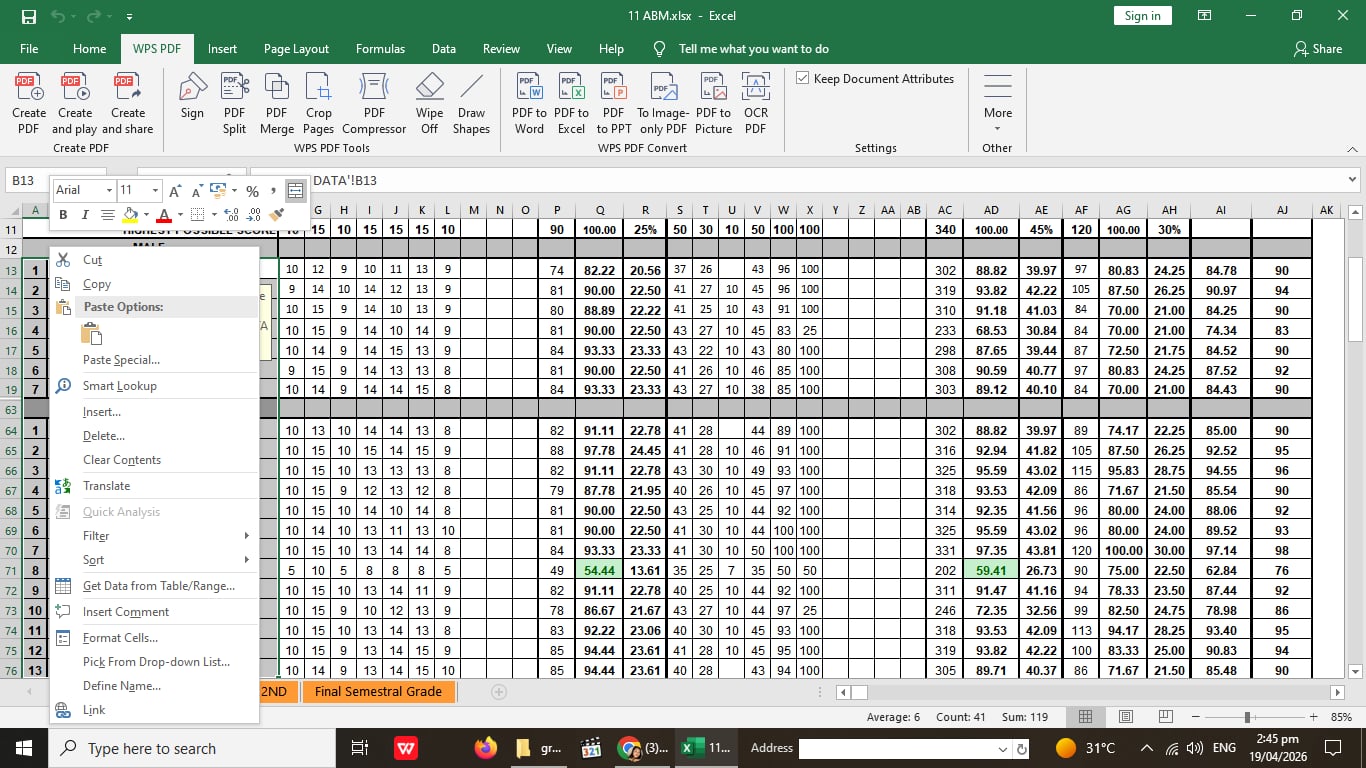Click the red font color button

[x=165, y=215]
